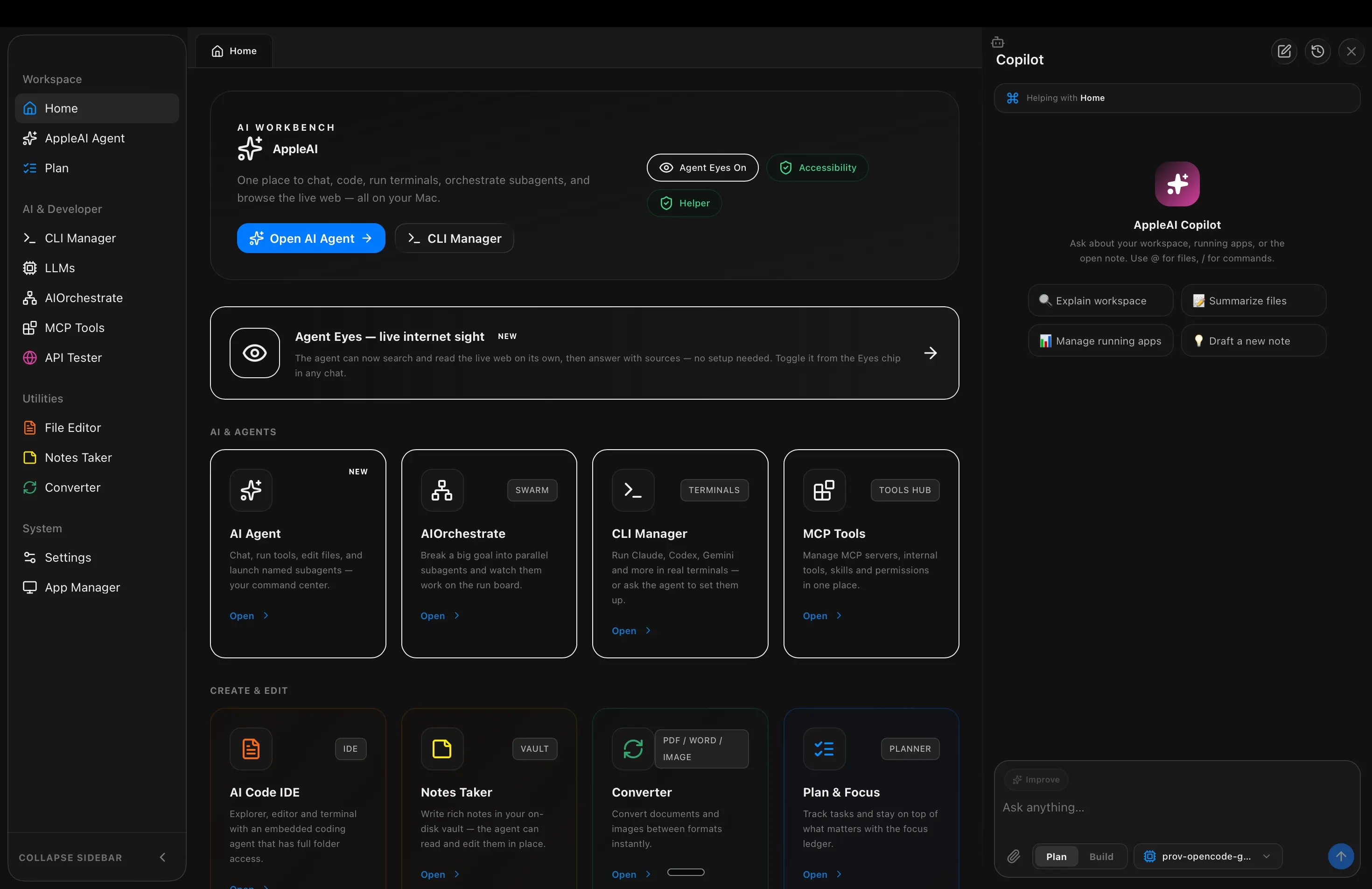Open the prov-opencode-g... model dropdown

click(x=1207, y=856)
